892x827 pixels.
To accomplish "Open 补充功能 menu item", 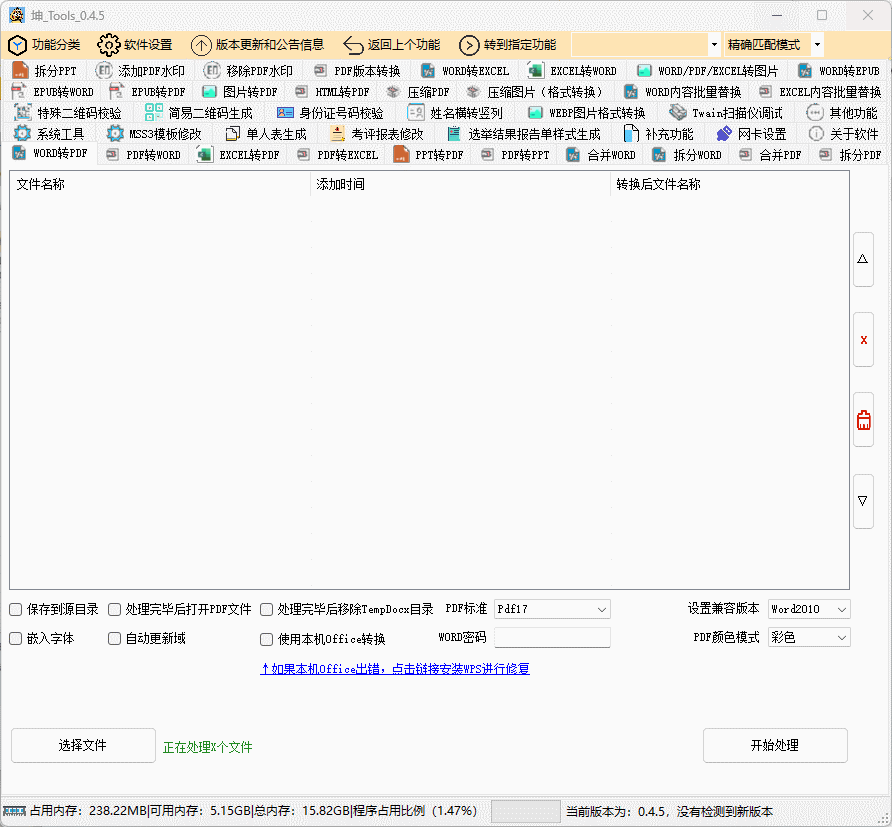I will [x=659, y=134].
